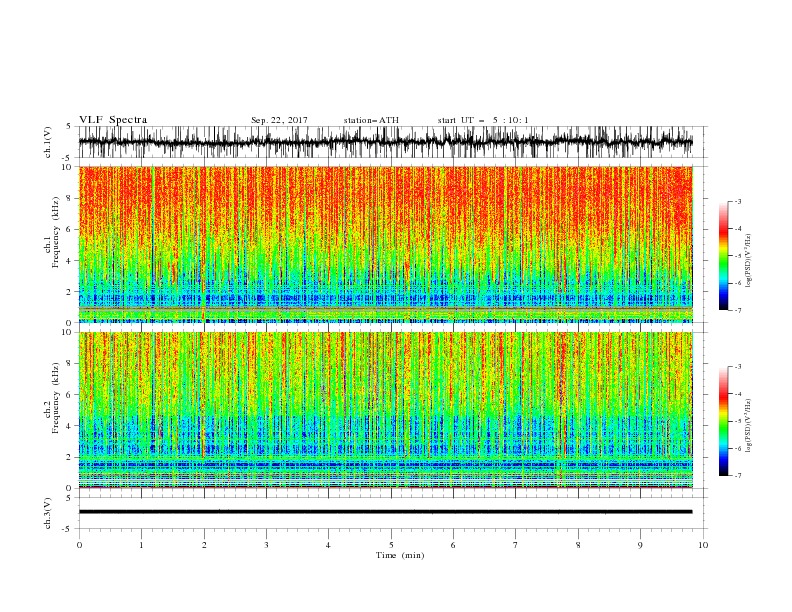Click the "log(PSD)(V²/Hz)" label beside ch.2 colorbar

click(749, 426)
